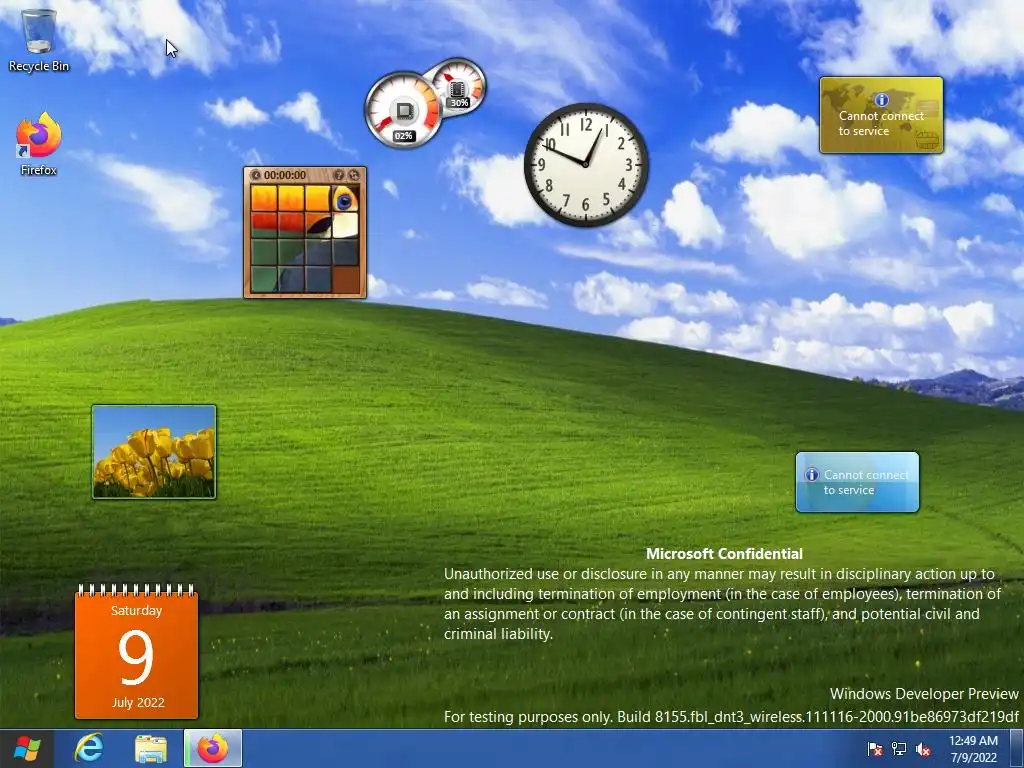Click the analog clock gadget
The height and width of the screenshot is (768, 1024).
[586, 165]
